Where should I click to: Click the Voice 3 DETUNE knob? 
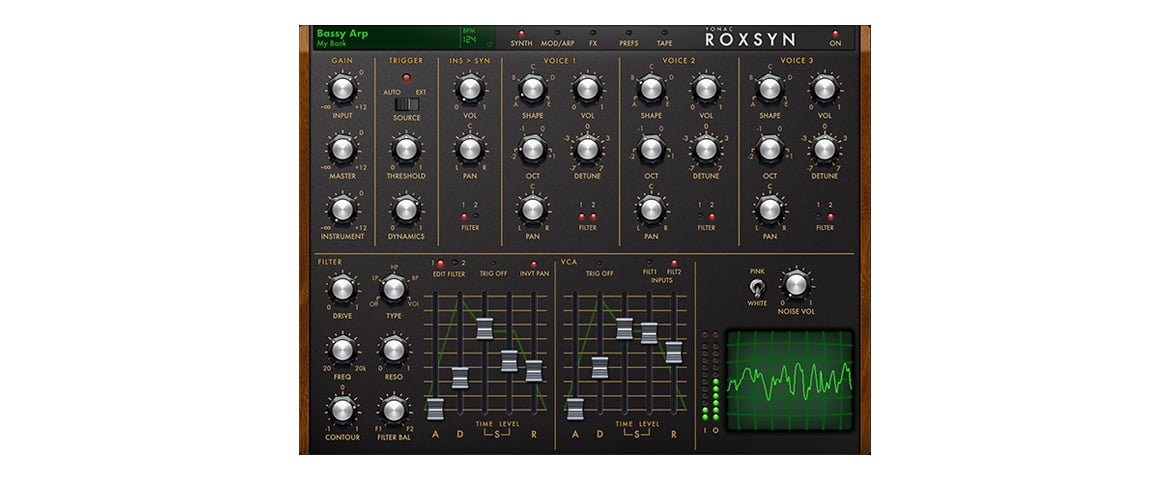[825, 149]
